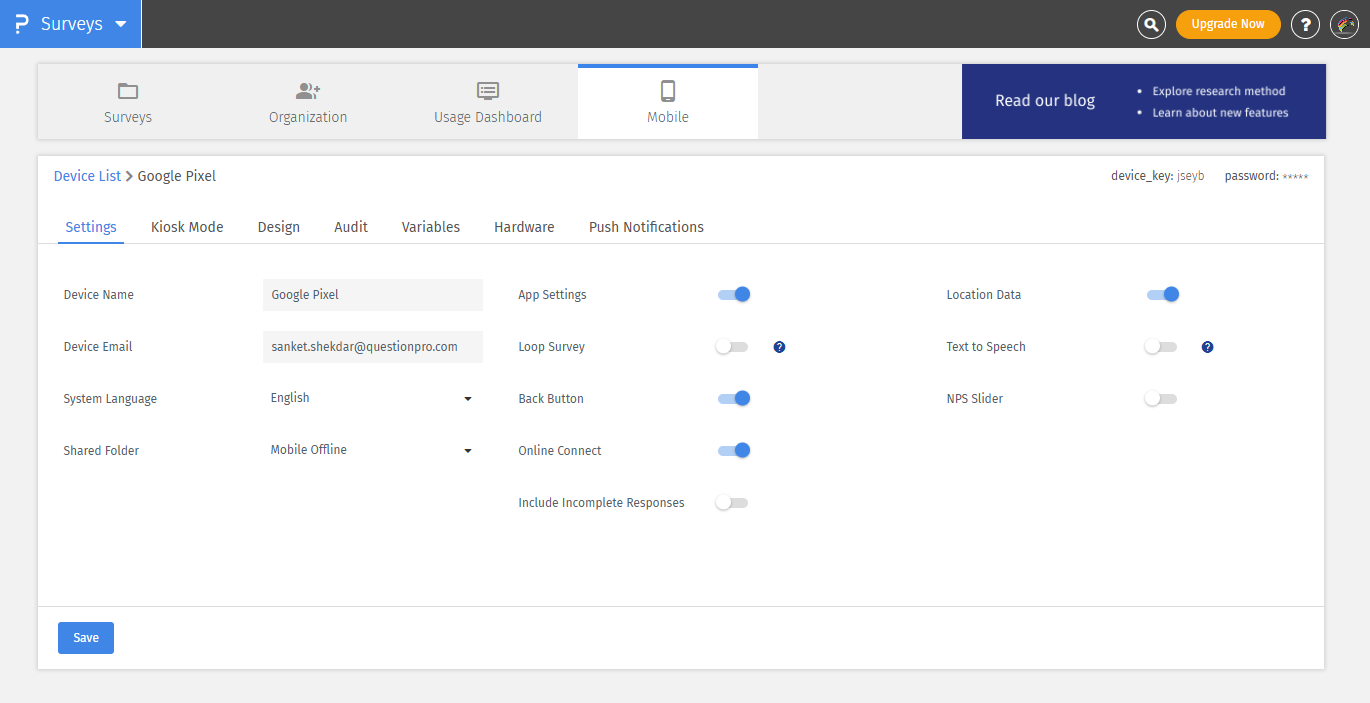Enable the Loop Survey toggle

(x=731, y=346)
